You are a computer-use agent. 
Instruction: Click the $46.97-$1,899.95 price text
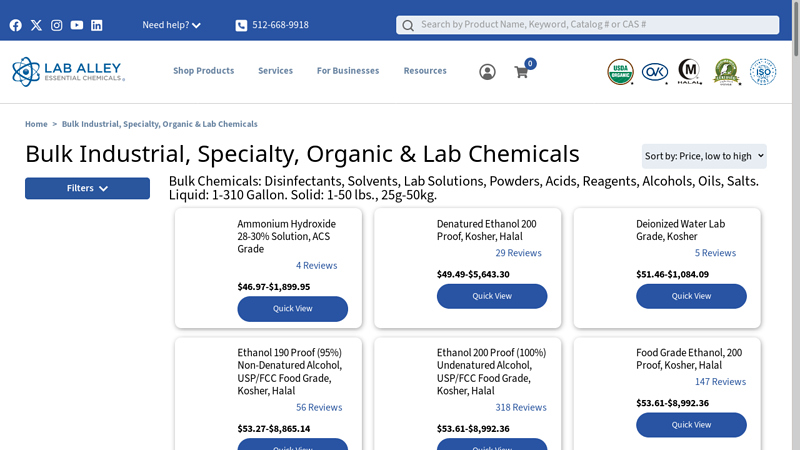(273, 287)
